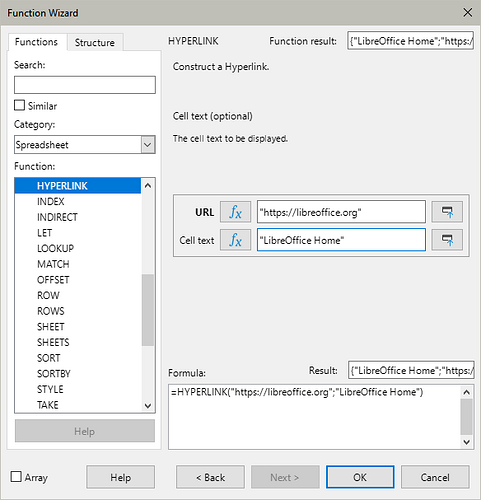This screenshot has width=481, height=500.
Task: Shrink dialog to select Cell text range
Action: pos(447,240)
